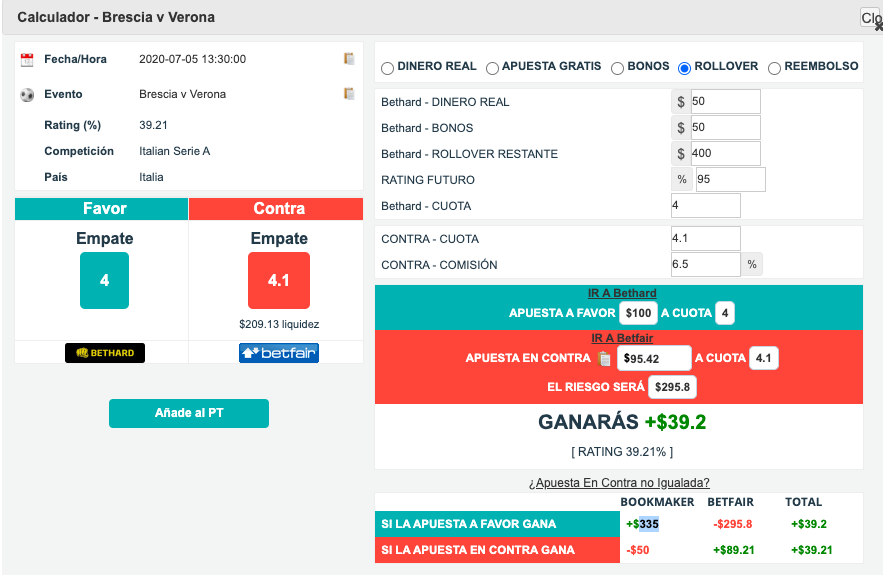Click the GANARÁS +$39.2 profit text
Screen dimensions: 883x575
point(622,422)
